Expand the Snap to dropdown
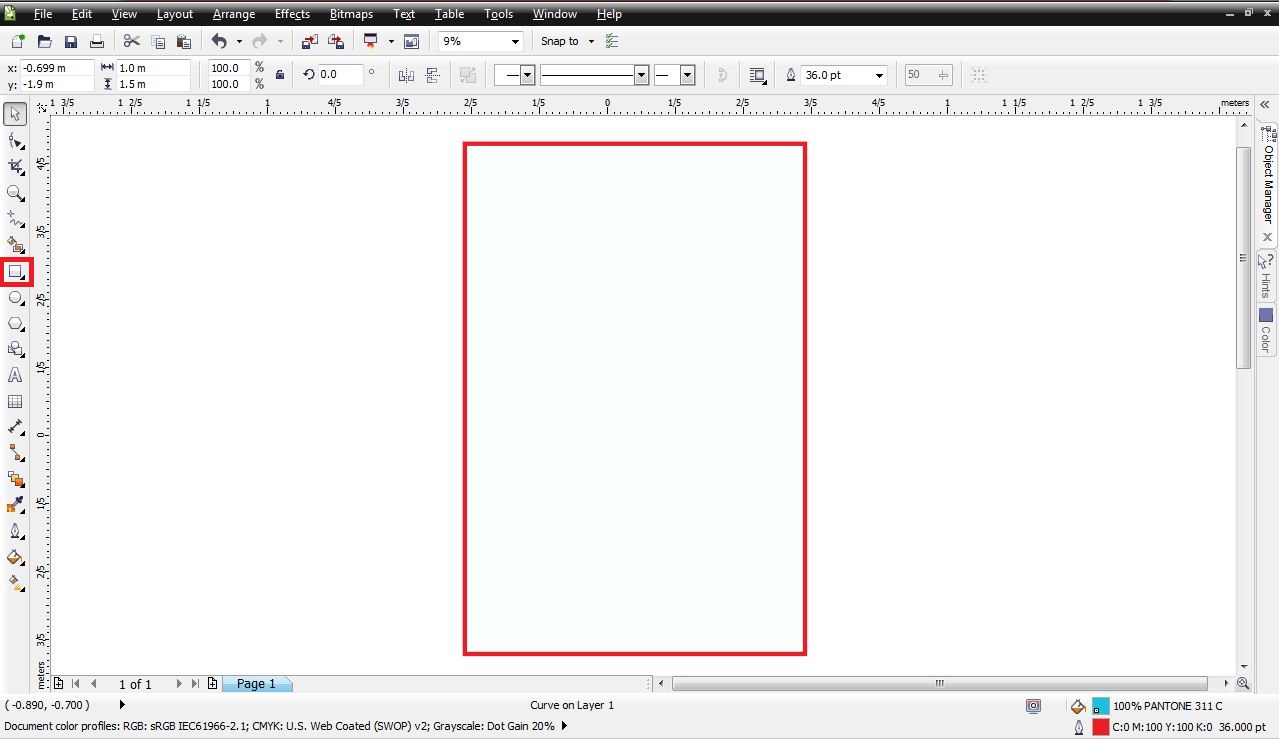The height and width of the screenshot is (739, 1279). (591, 42)
